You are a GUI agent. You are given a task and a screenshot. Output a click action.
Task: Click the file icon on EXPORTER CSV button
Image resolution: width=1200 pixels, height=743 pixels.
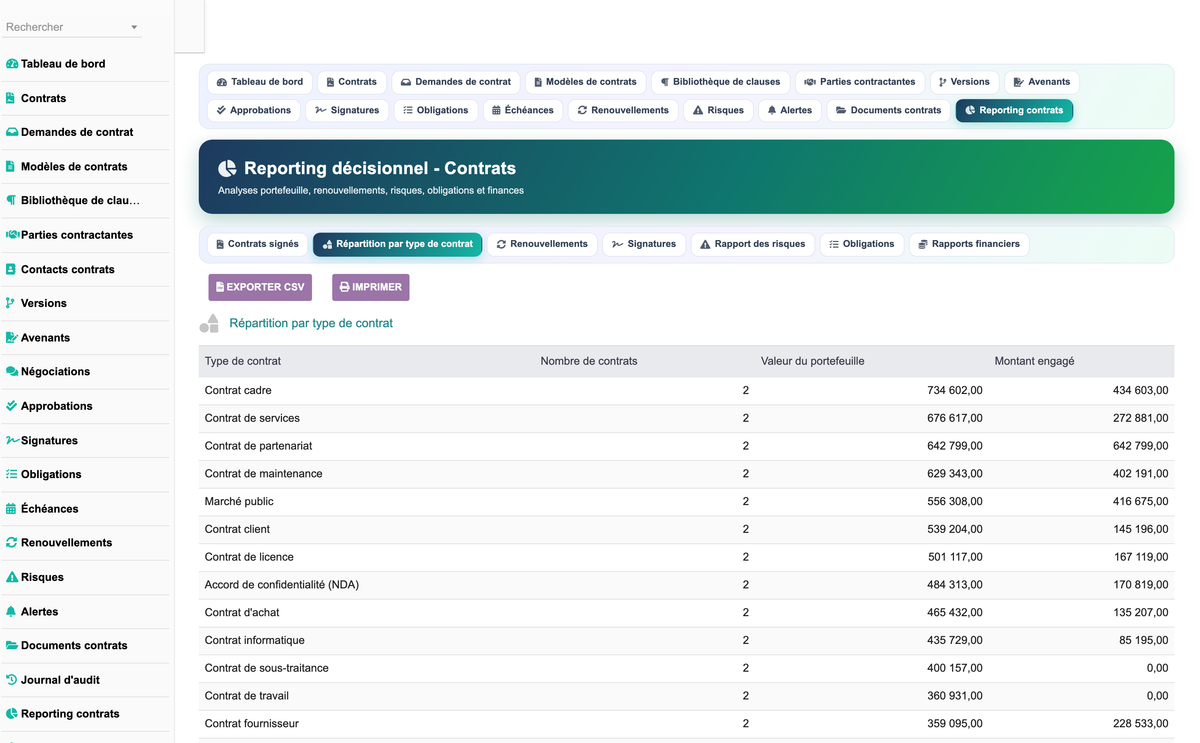(x=220, y=287)
